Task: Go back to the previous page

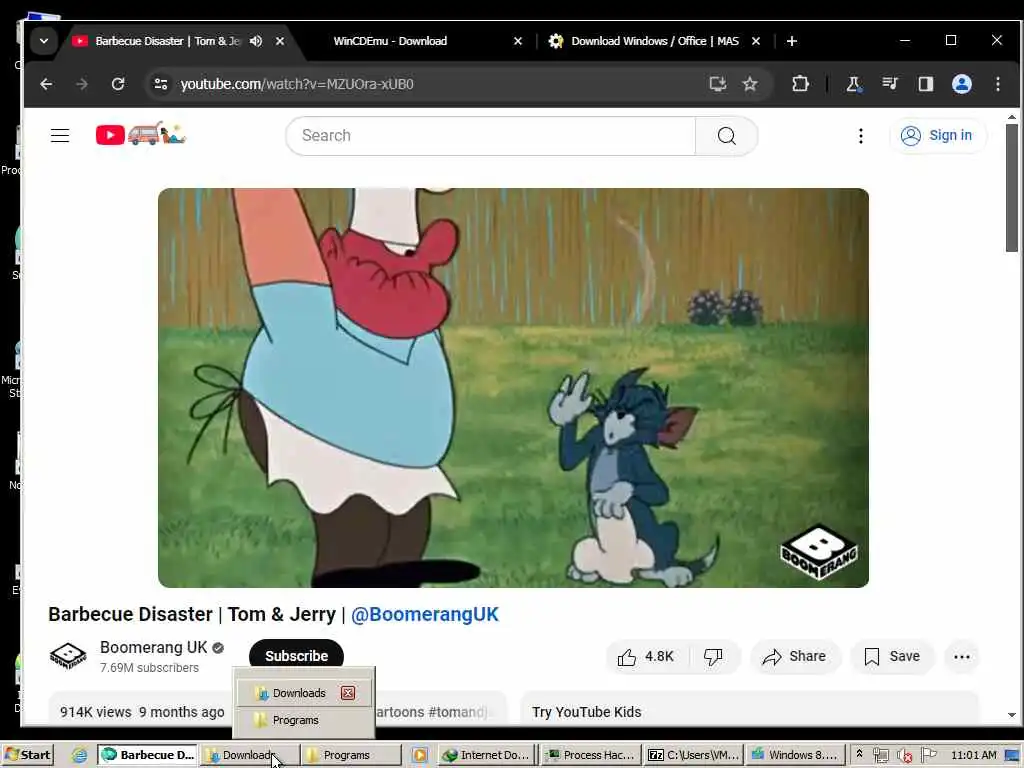Action: point(46,84)
